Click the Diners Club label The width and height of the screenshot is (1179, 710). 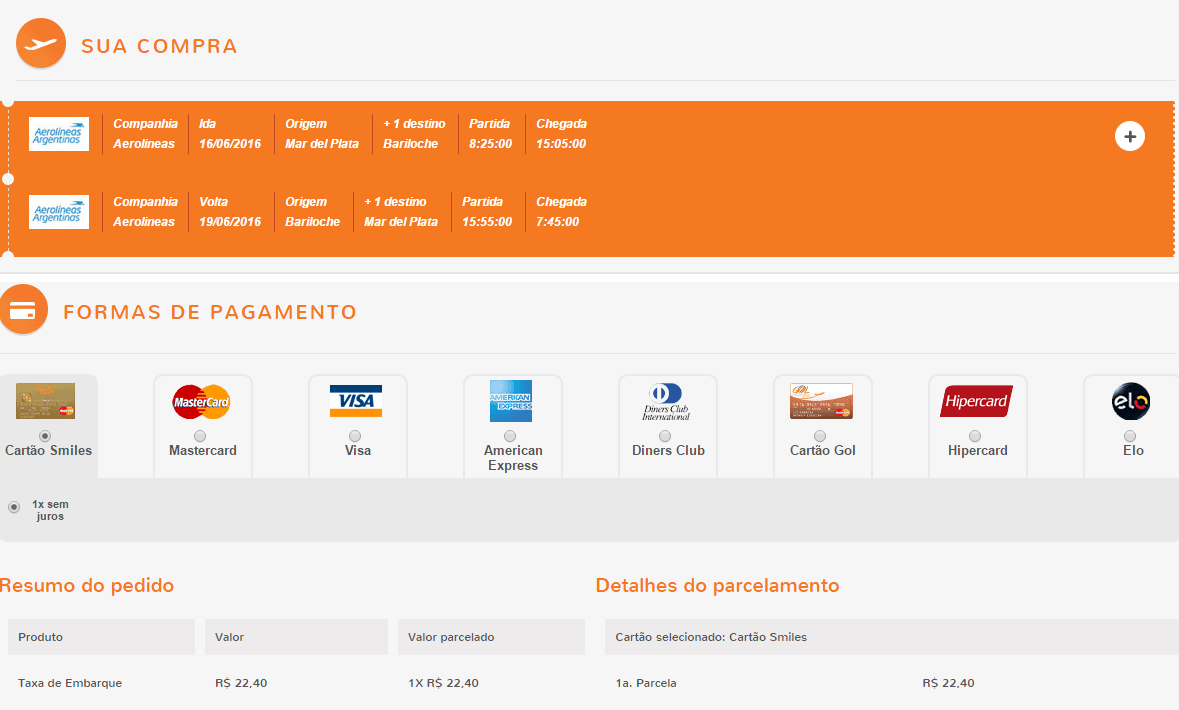[668, 451]
